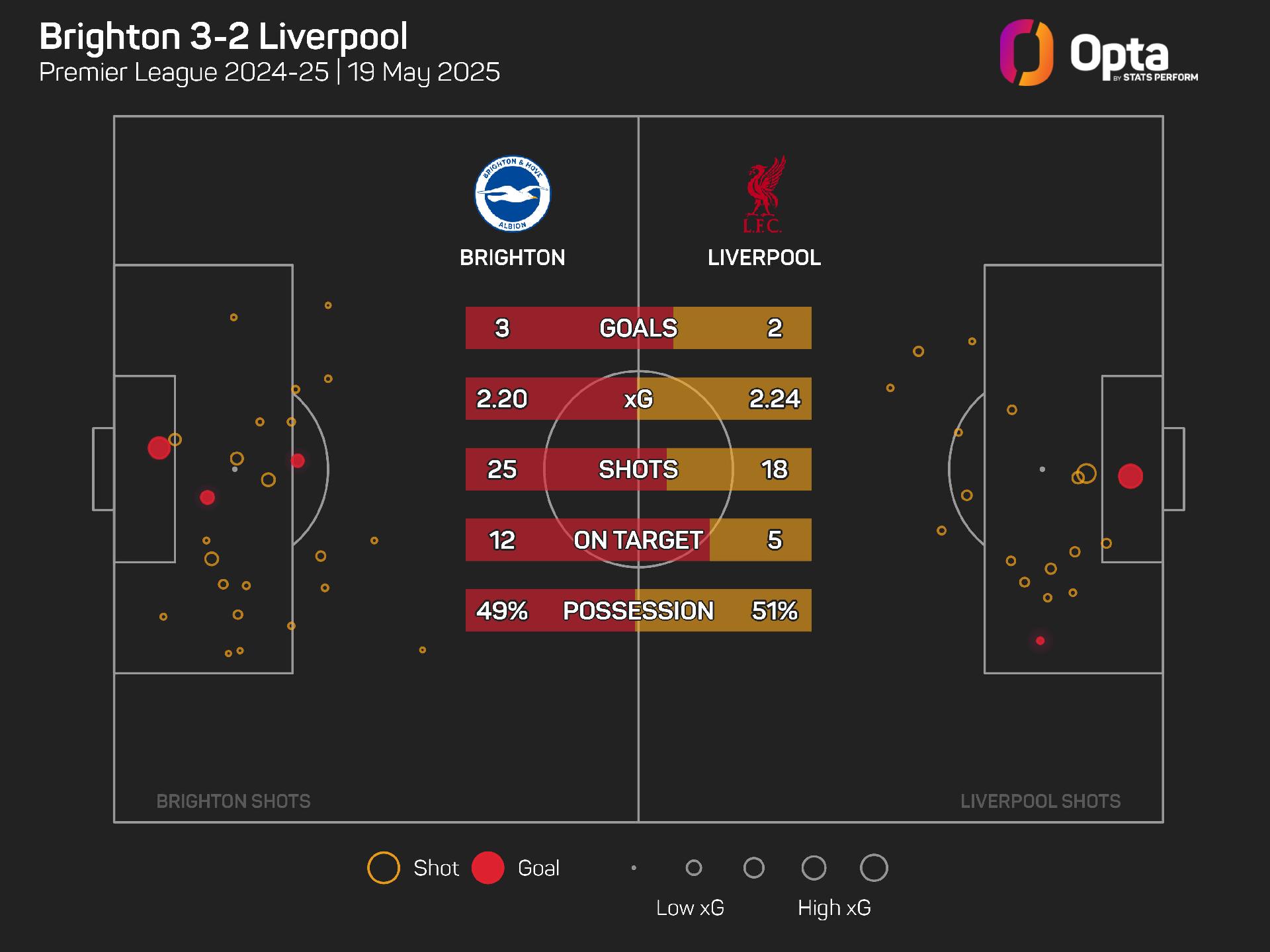The image size is (1270, 952).
Task: Click the yellow Shot legend circle
Action: click(x=384, y=868)
